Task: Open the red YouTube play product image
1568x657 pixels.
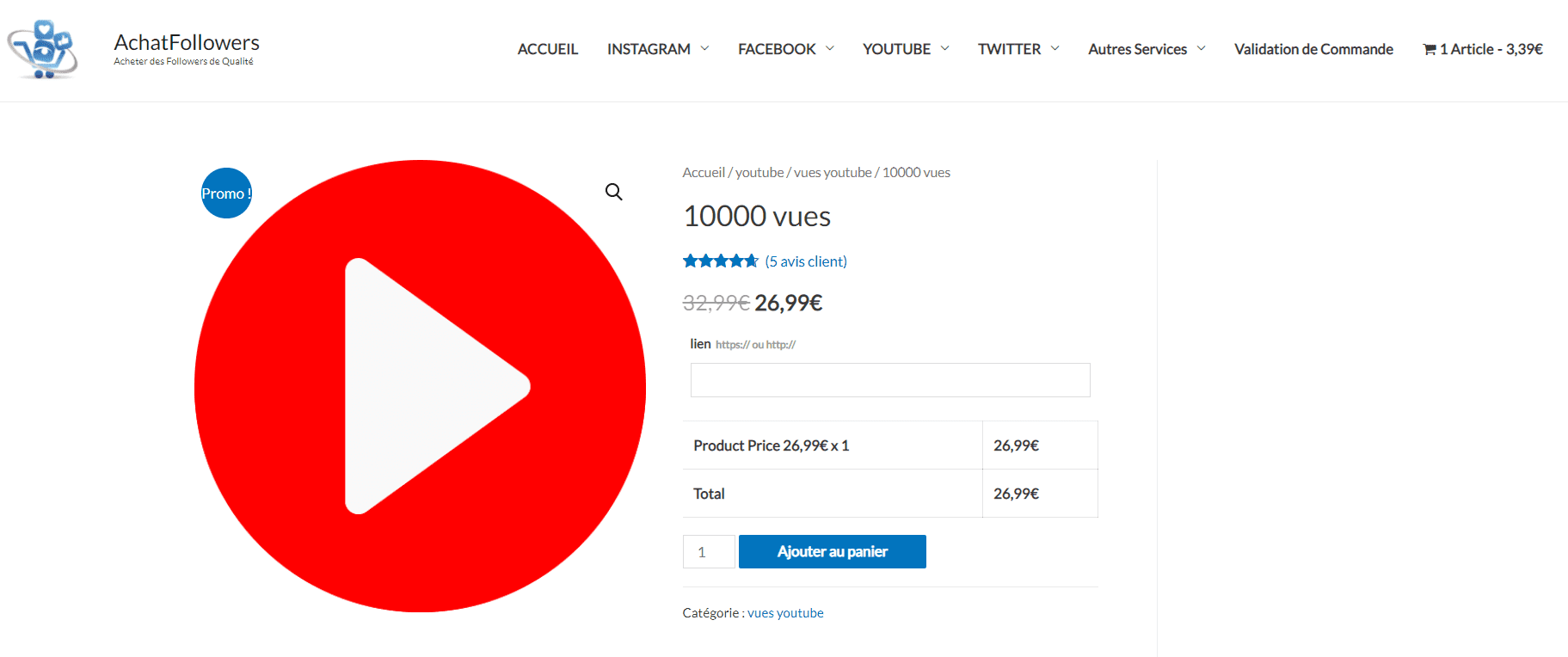Action: 420,386
